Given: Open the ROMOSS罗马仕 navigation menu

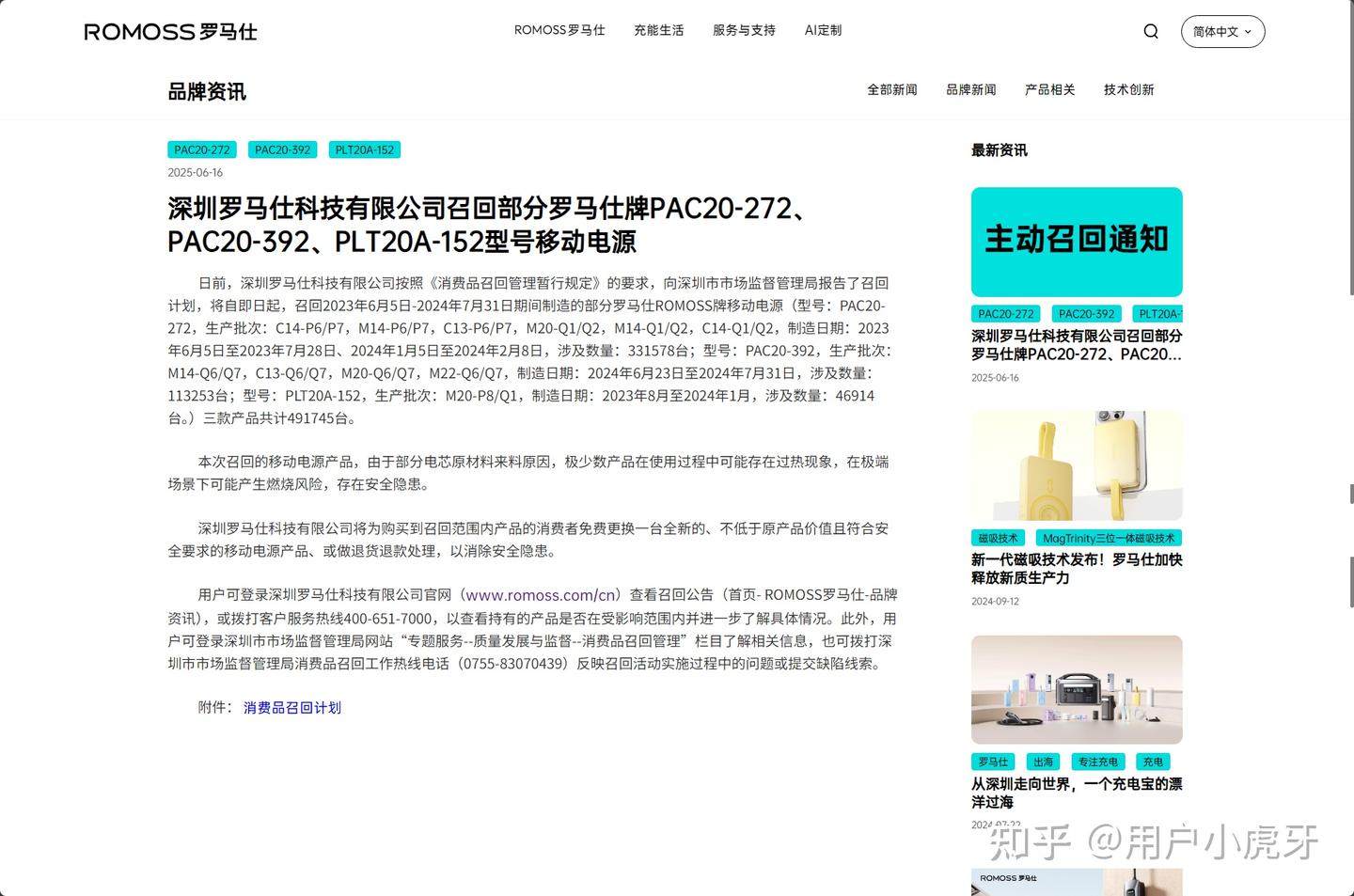Looking at the screenshot, I should pyautogui.click(x=559, y=30).
